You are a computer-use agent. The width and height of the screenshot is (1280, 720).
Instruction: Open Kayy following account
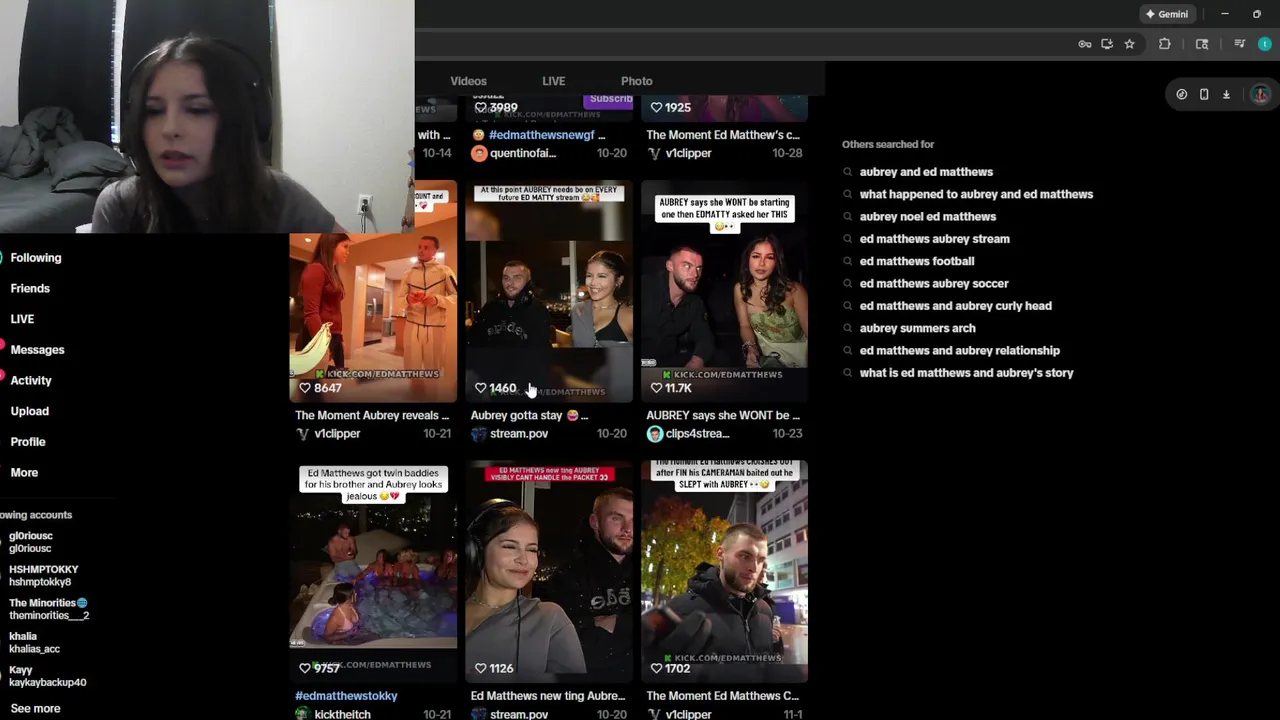coord(47,676)
